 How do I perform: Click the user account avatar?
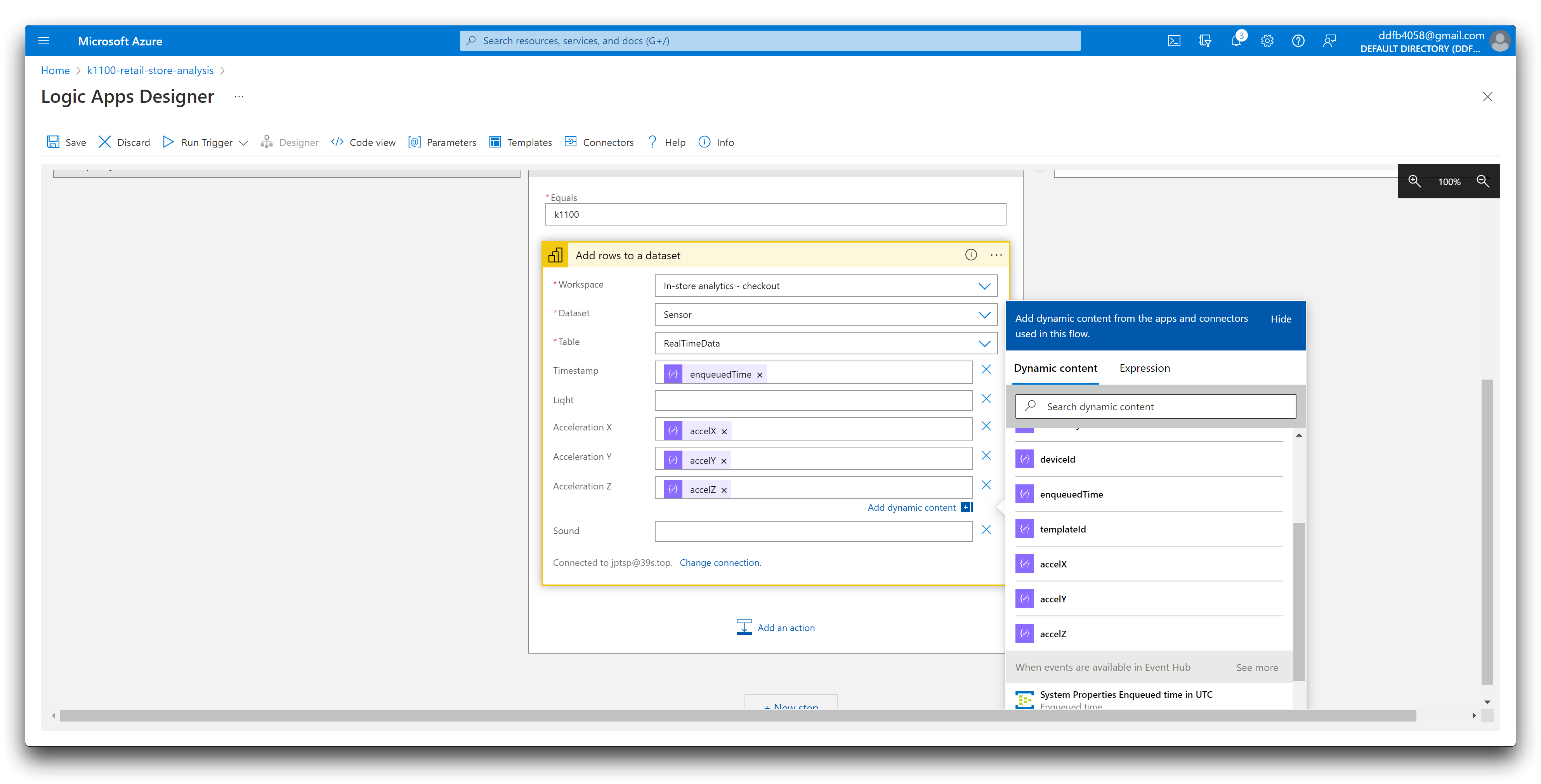pyautogui.click(x=1499, y=41)
